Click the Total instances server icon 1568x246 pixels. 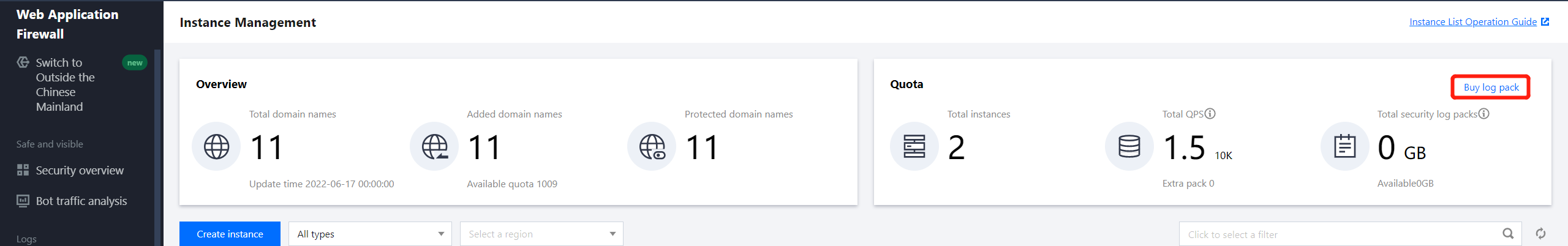coord(914,146)
